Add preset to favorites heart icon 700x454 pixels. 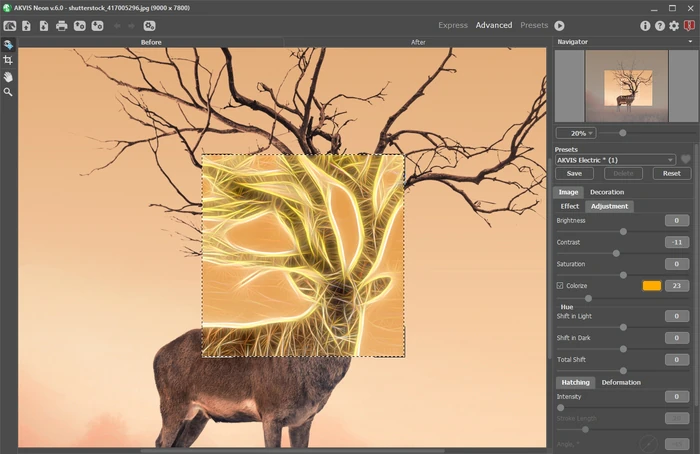[x=686, y=159]
